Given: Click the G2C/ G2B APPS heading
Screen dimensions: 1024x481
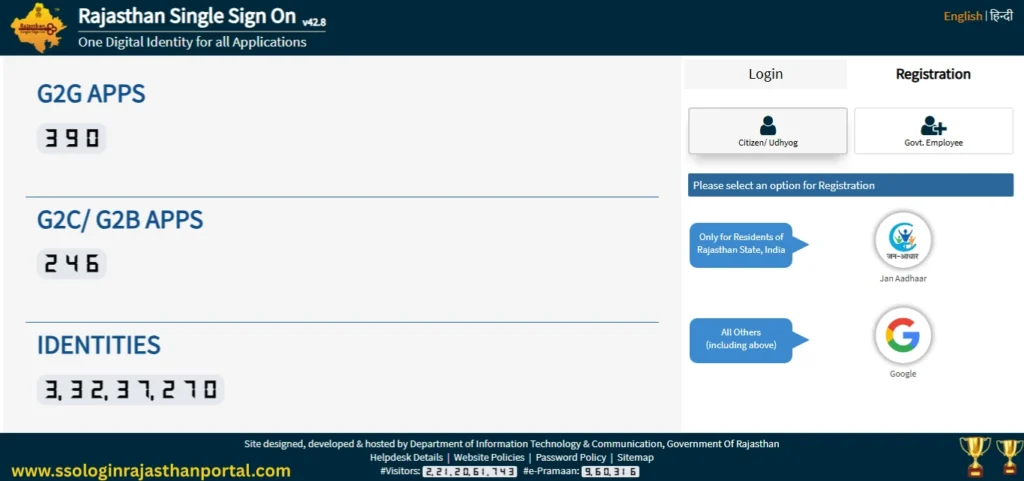Looking at the screenshot, I should point(120,220).
